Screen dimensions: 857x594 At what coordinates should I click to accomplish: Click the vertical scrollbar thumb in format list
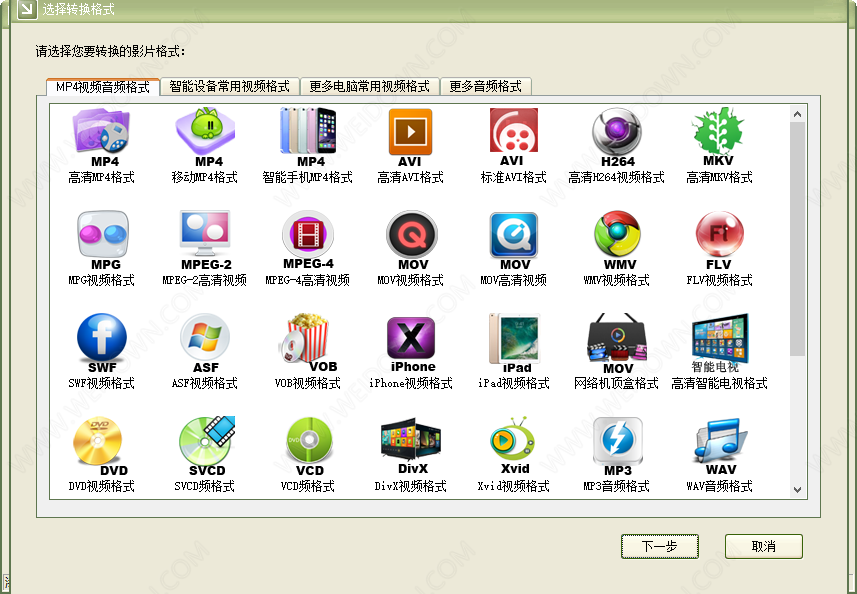797,239
